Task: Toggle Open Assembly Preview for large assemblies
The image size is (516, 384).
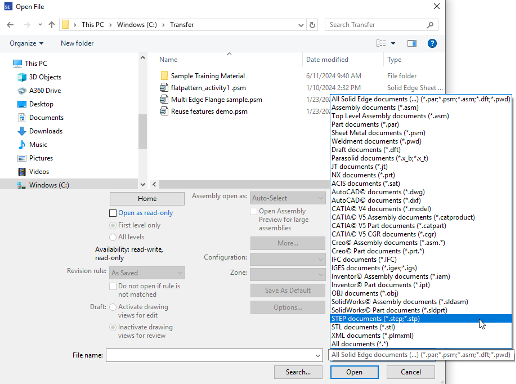Action: click(x=254, y=211)
